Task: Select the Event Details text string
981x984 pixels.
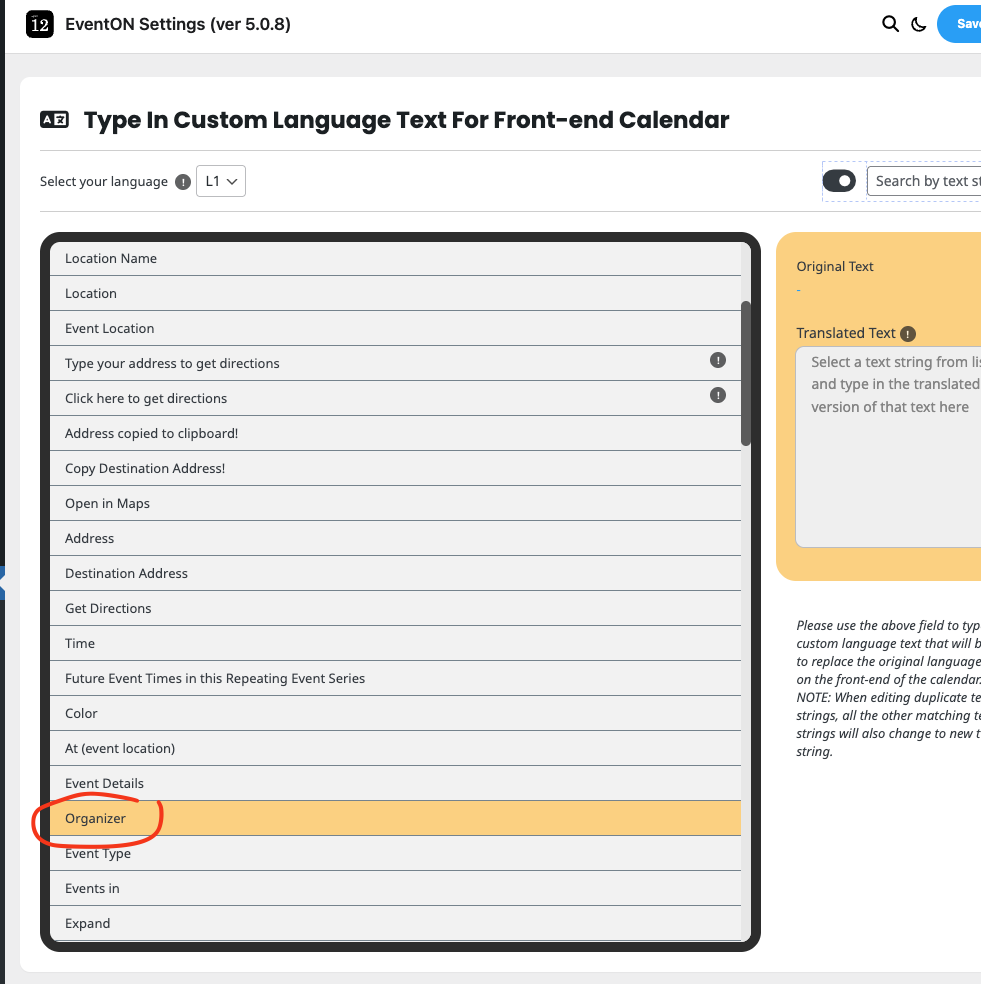Action: click(x=104, y=783)
